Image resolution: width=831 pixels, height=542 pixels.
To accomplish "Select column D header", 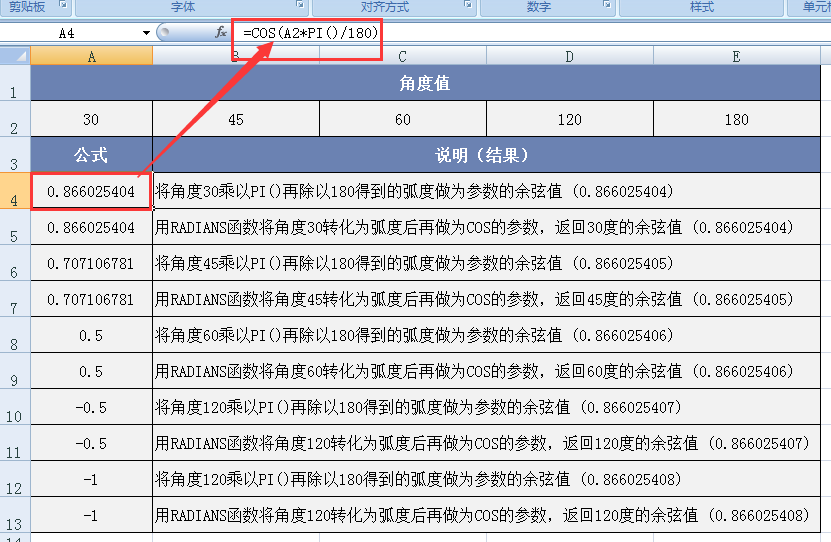I will (570, 56).
